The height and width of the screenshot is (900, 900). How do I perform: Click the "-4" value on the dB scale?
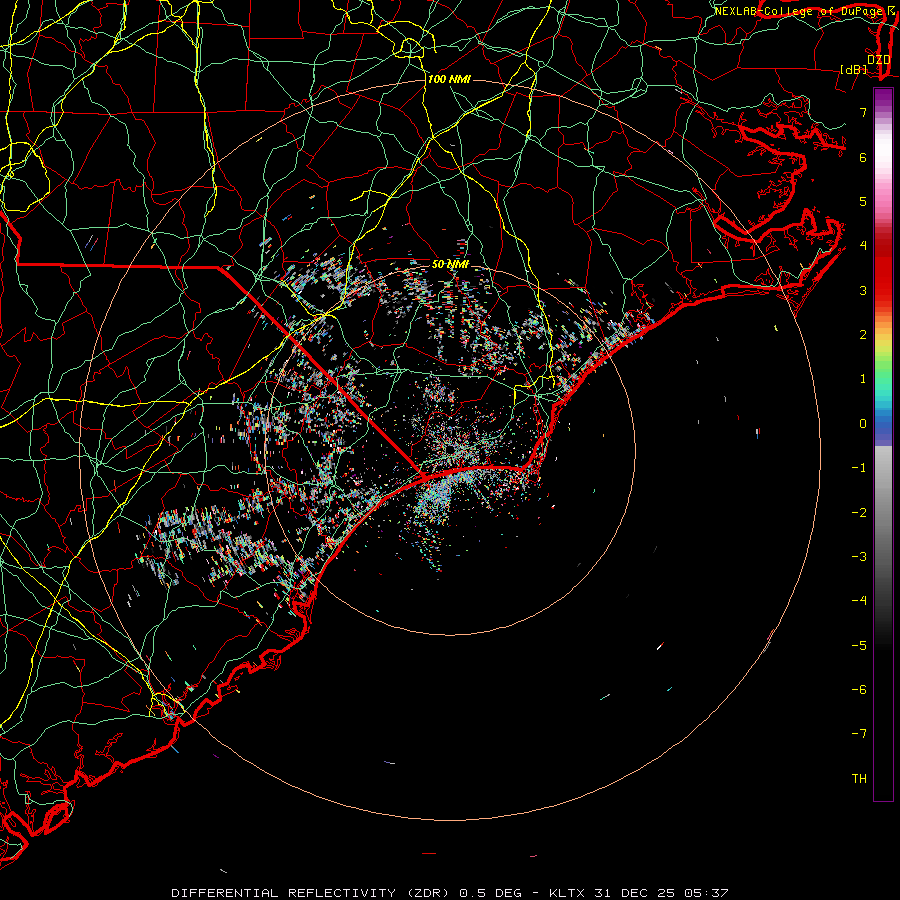coord(859,601)
